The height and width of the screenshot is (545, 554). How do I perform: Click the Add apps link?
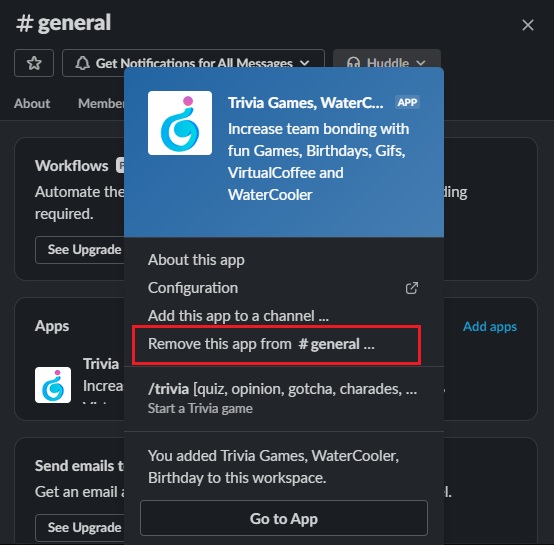[490, 326]
